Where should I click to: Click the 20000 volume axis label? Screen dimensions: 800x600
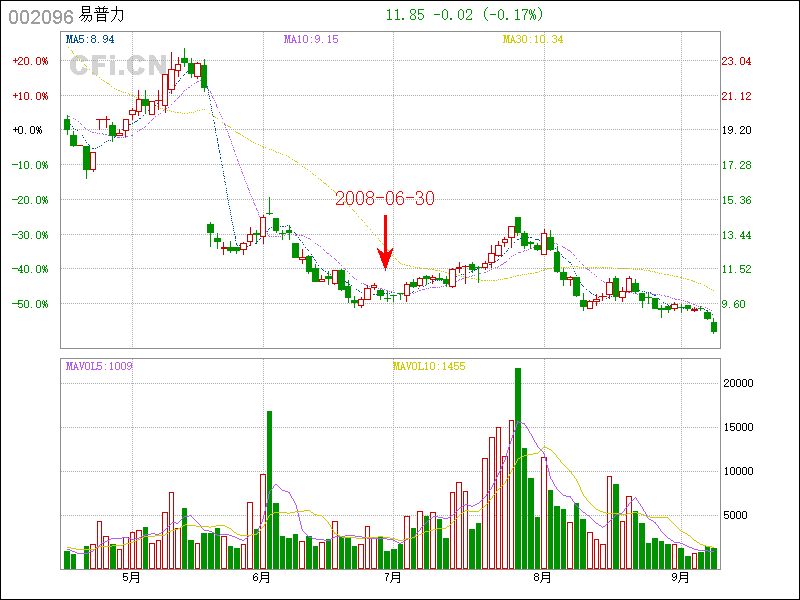(738, 383)
